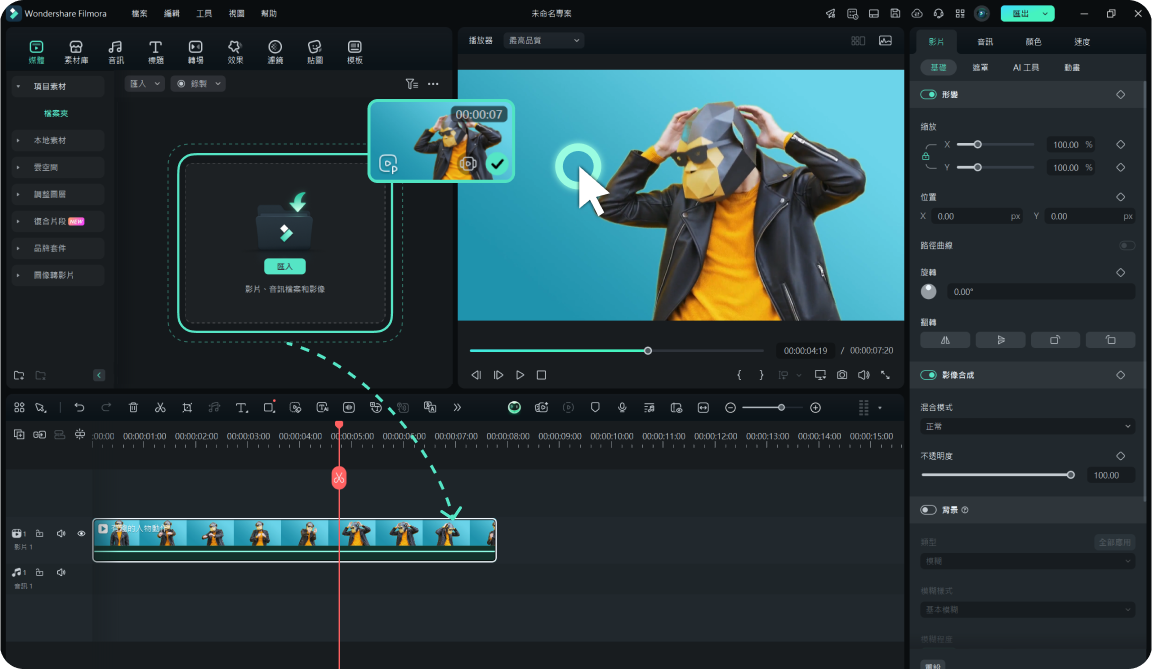Lock video track 1
Image resolution: width=1152 pixels, height=669 pixels.
coord(40,534)
